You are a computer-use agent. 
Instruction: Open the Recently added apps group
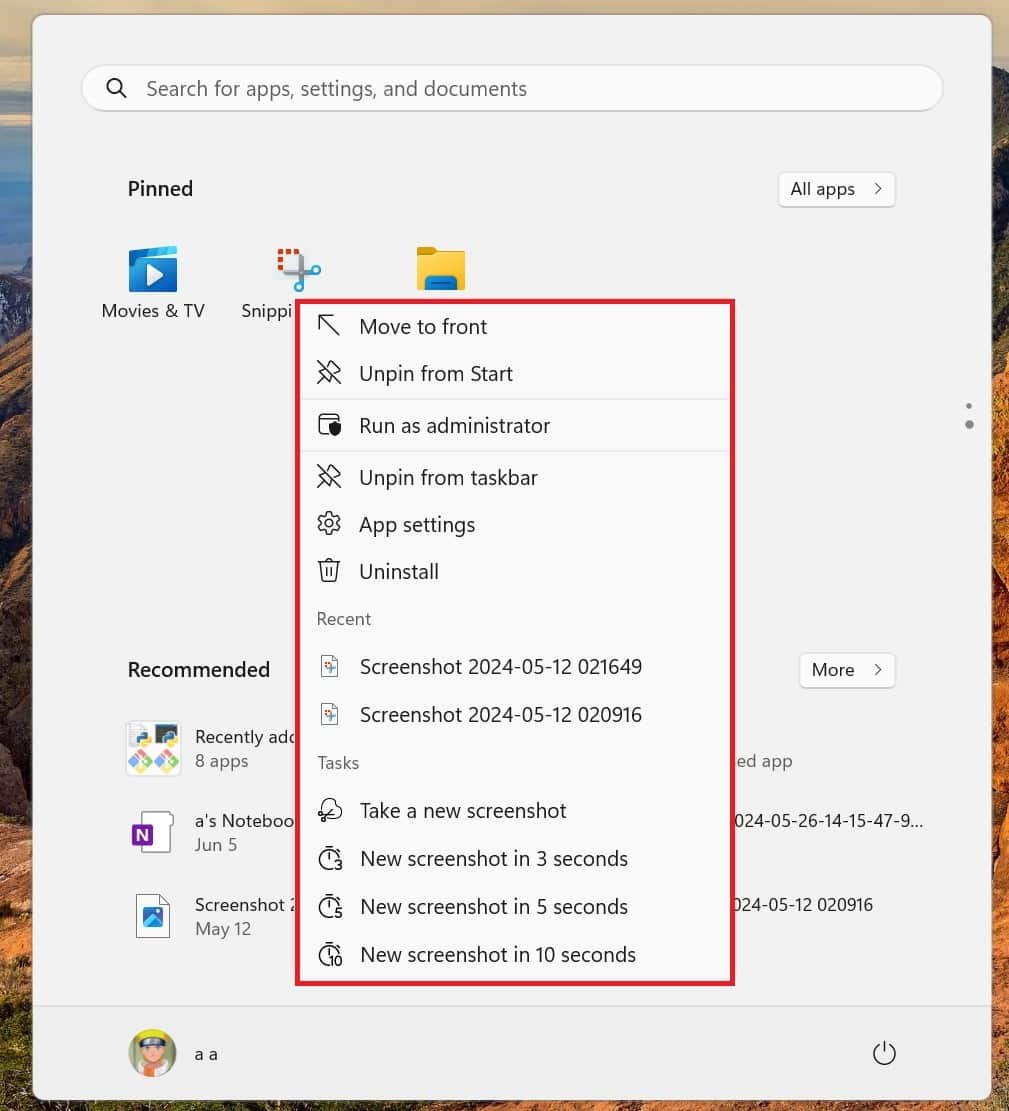(x=153, y=748)
